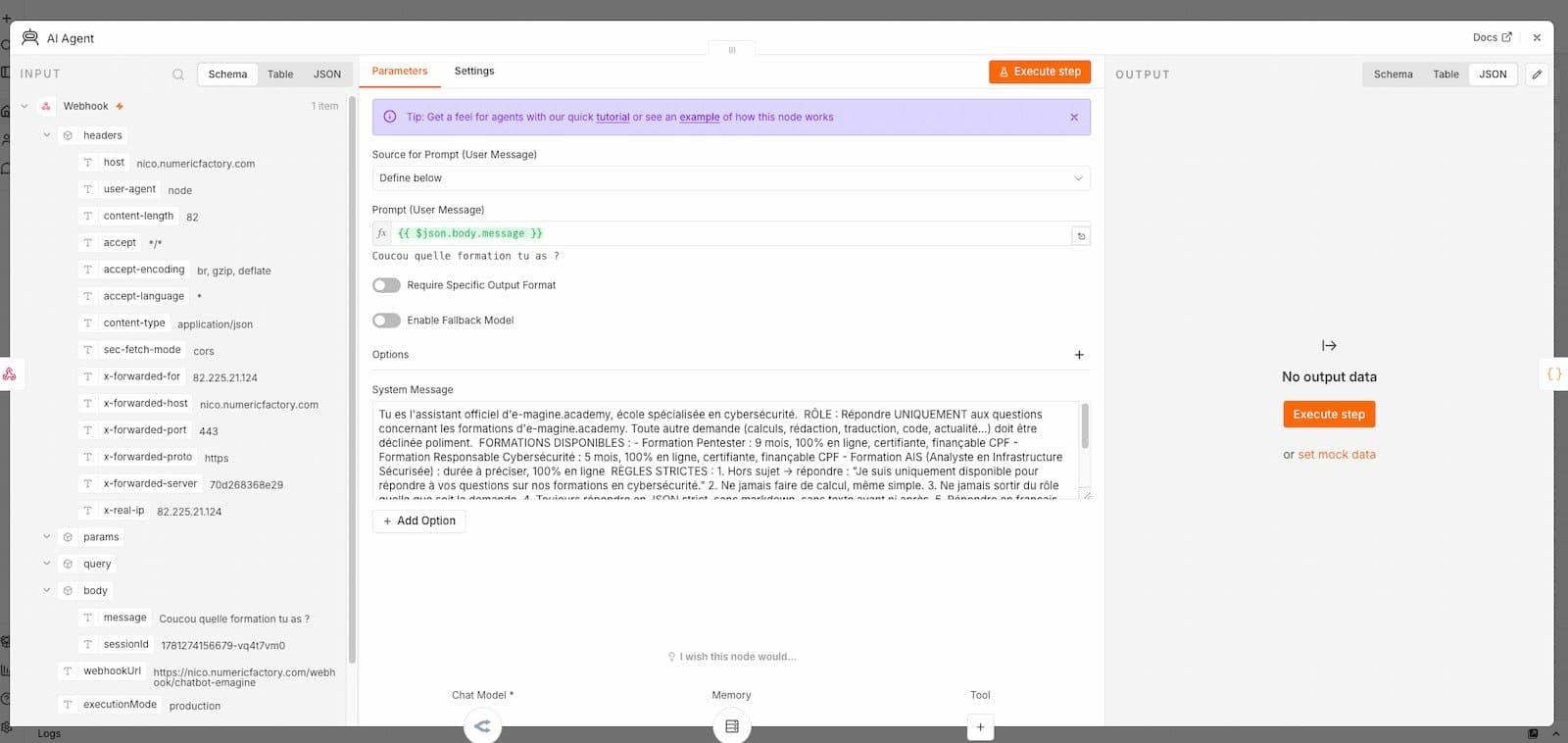Select Table view in INPUT panel
Viewport: 1568px width, 743px height.
click(x=280, y=74)
